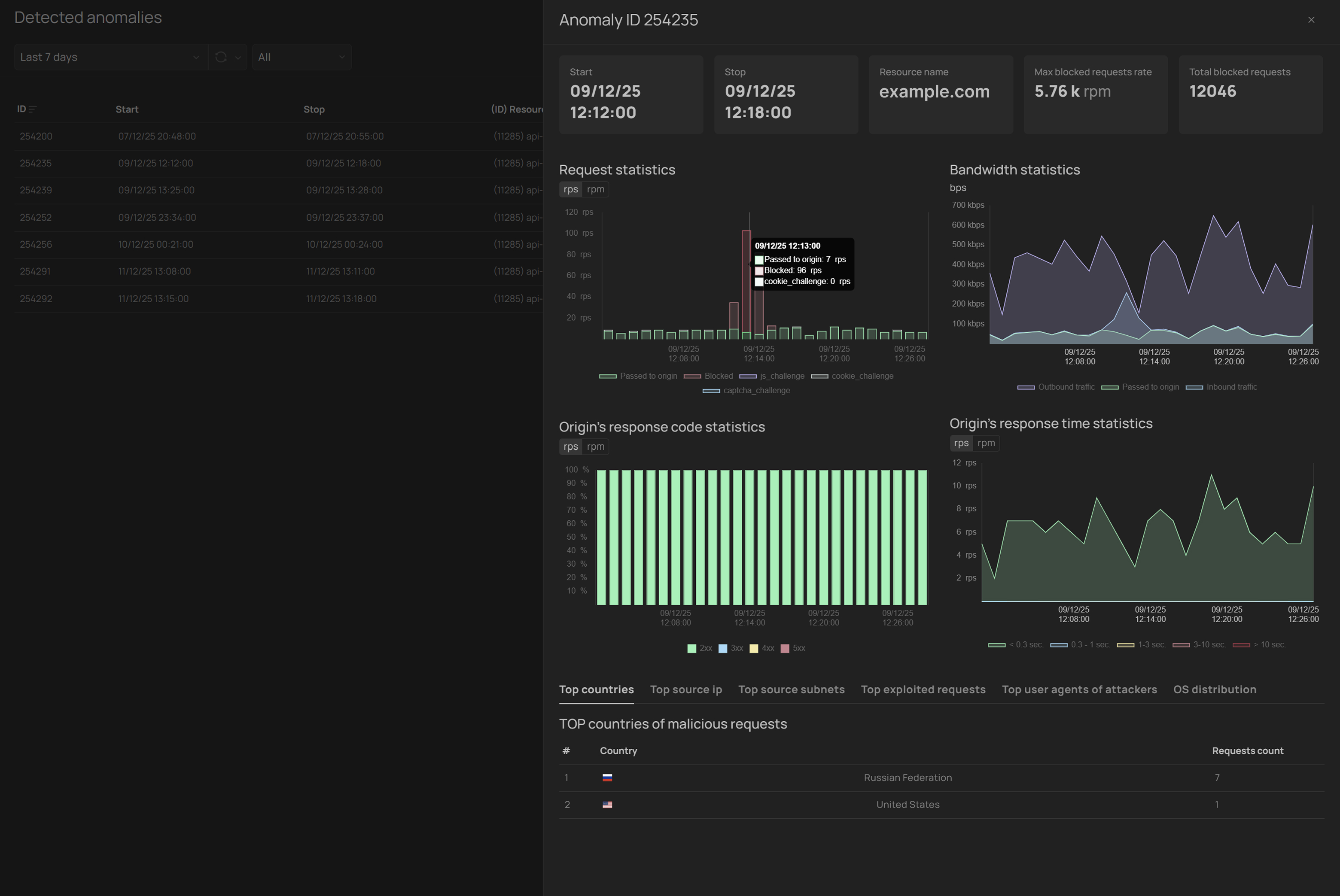This screenshot has height=896, width=1340.
Task: Click the Russian Federation flag icon
Action: pyautogui.click(x=607, y=778)
